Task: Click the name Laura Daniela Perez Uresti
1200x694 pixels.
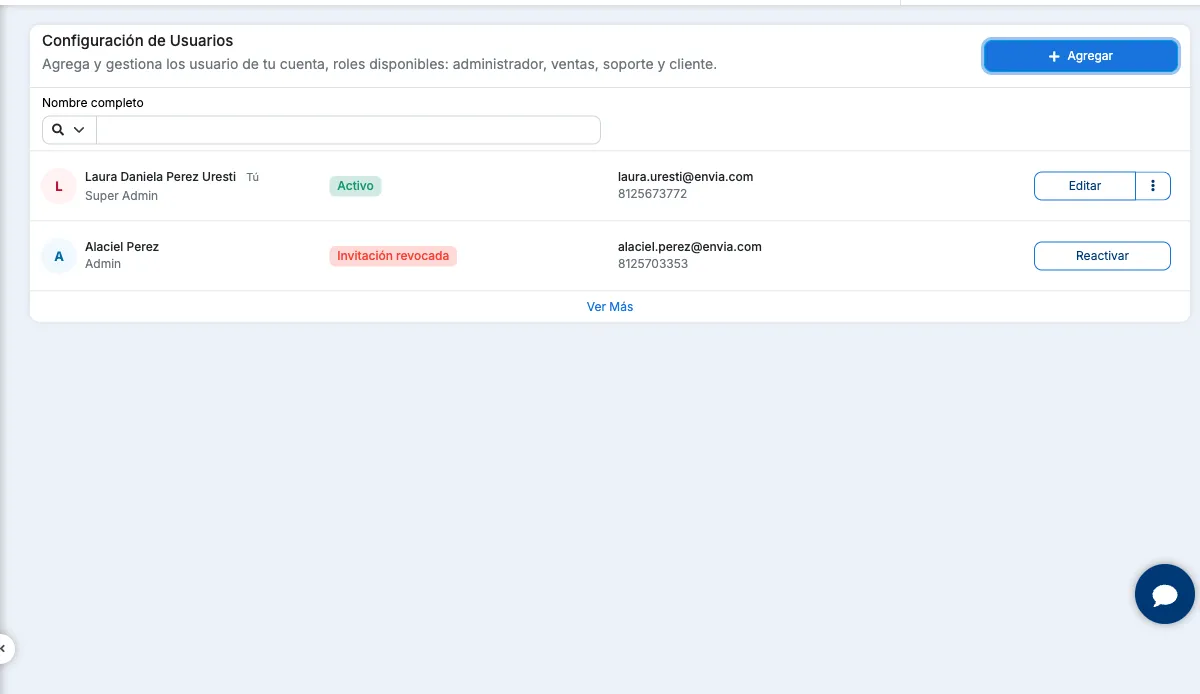Action: pyautogui.click(x=160, y=177)
